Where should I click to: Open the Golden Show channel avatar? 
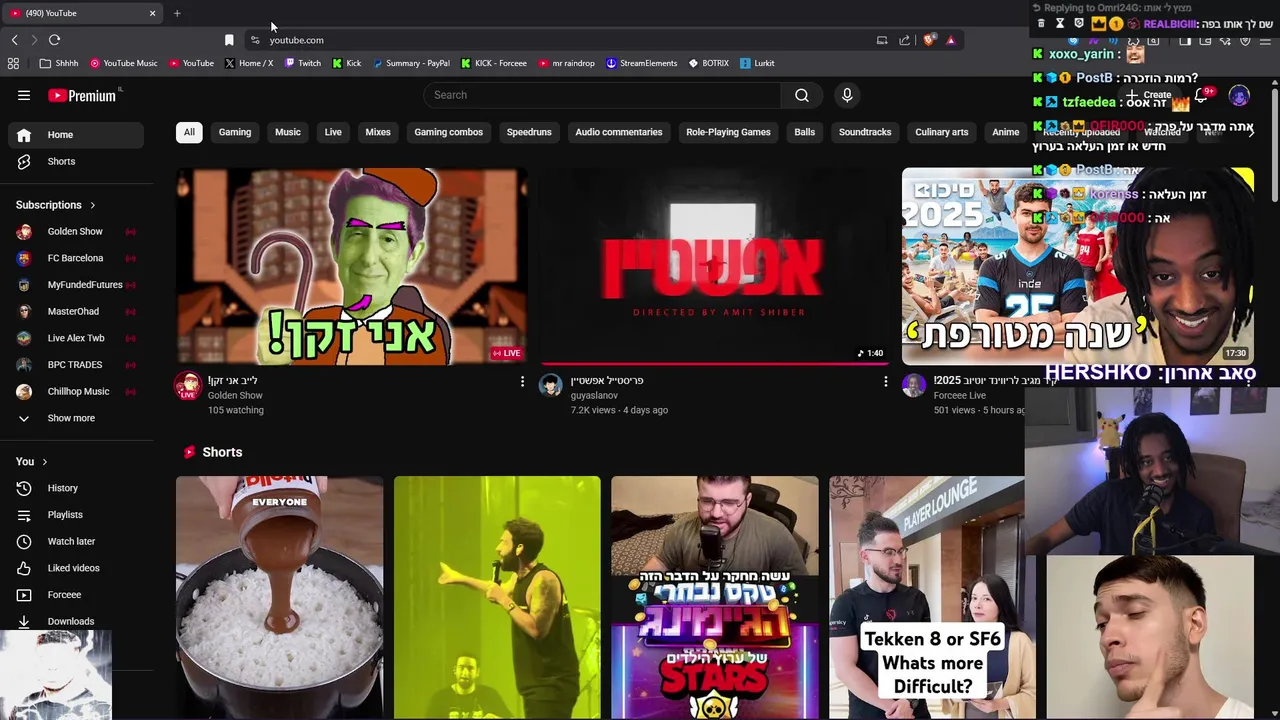[x=188, y=386]
